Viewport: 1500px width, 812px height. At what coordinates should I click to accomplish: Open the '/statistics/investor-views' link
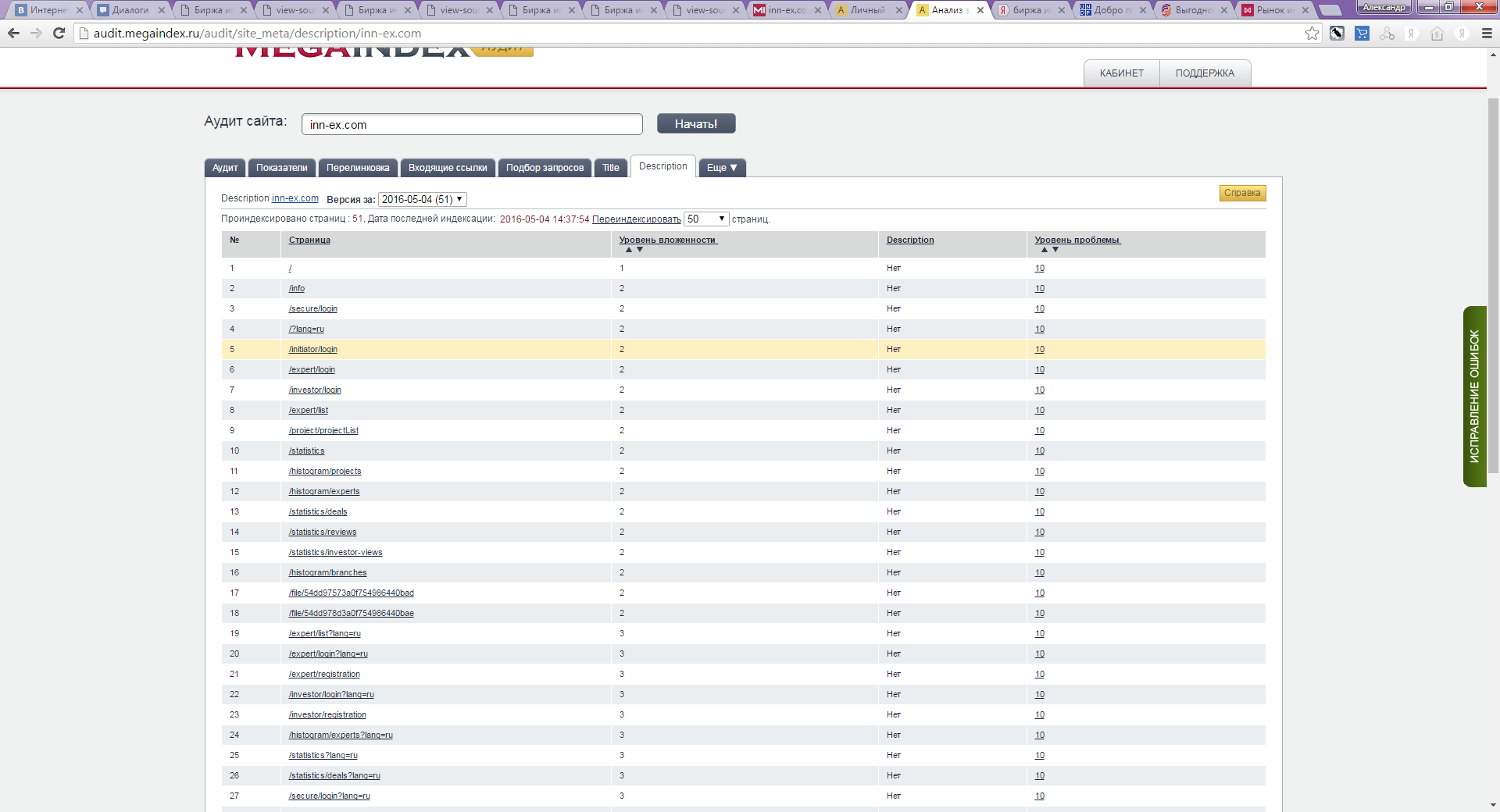pyautogui.click(x=336, y=553)
